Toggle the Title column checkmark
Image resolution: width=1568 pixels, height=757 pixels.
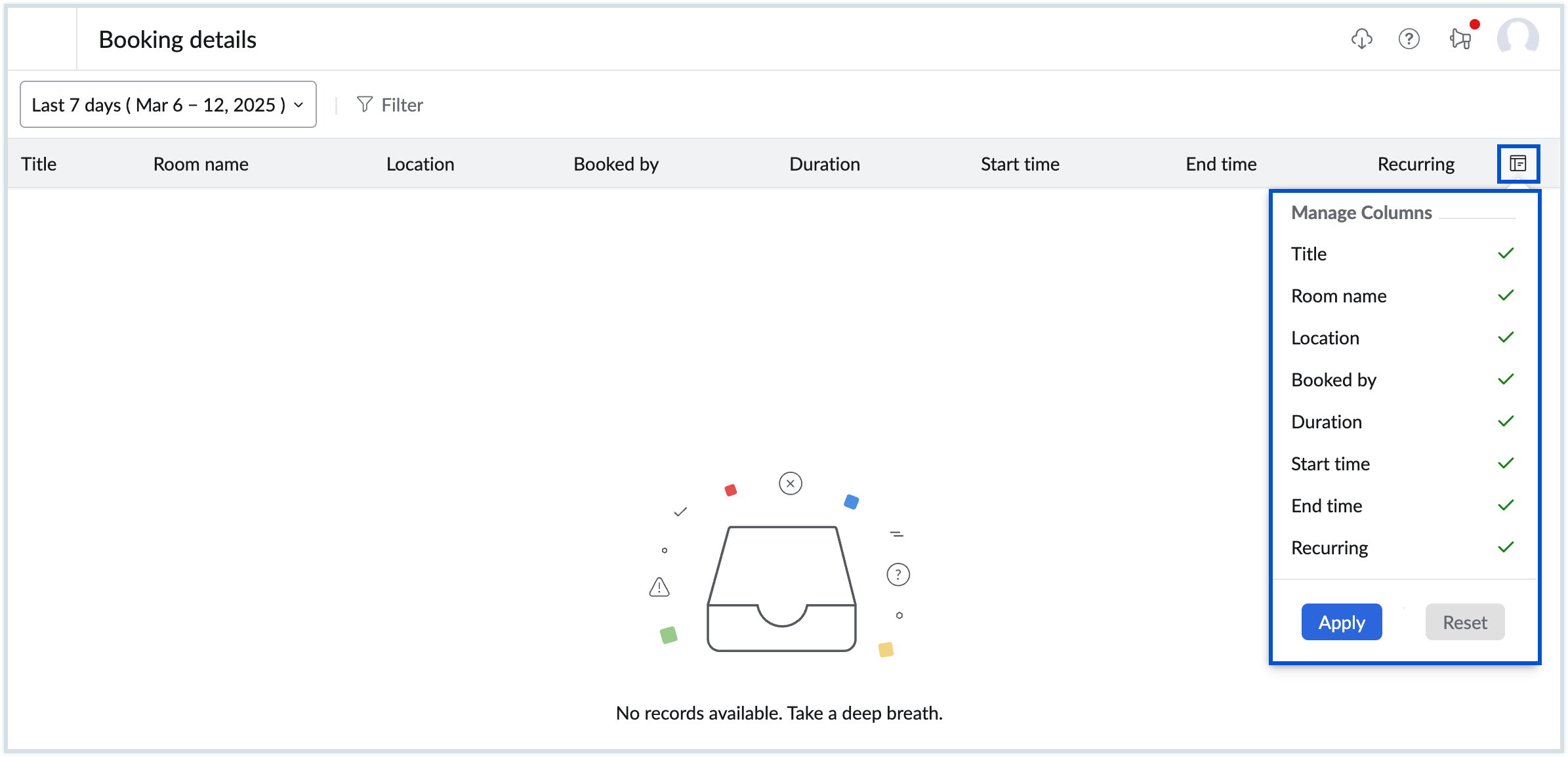(x=1506, y=254)
